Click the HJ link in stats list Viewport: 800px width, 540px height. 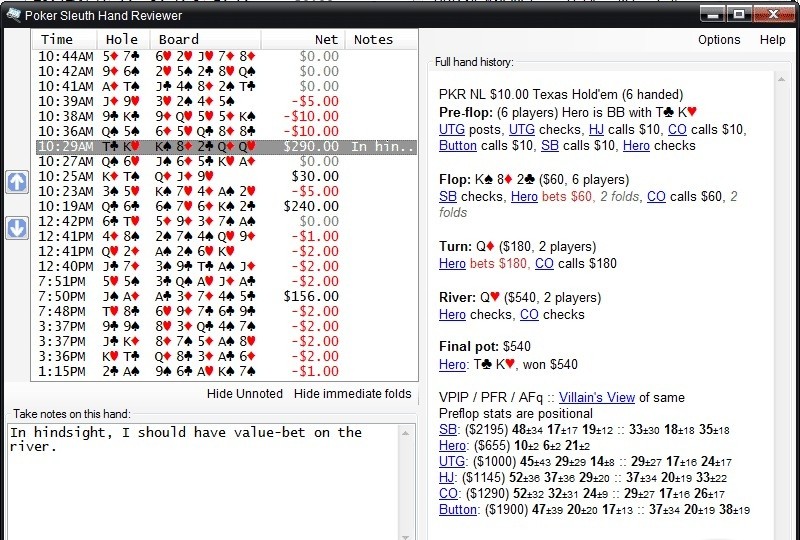(446, 477)
